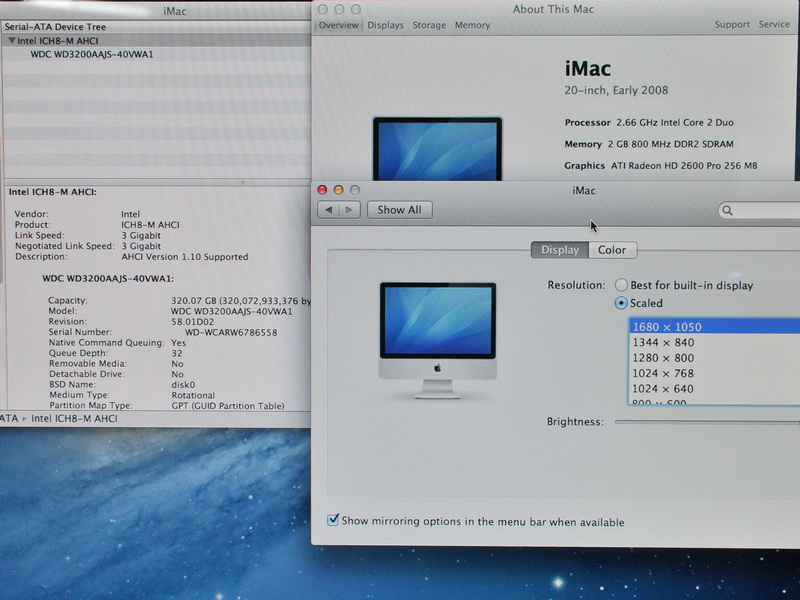Screen dimensions: 800x600
Task: Click the magnifying glass search icon
Action: (728, 210)
